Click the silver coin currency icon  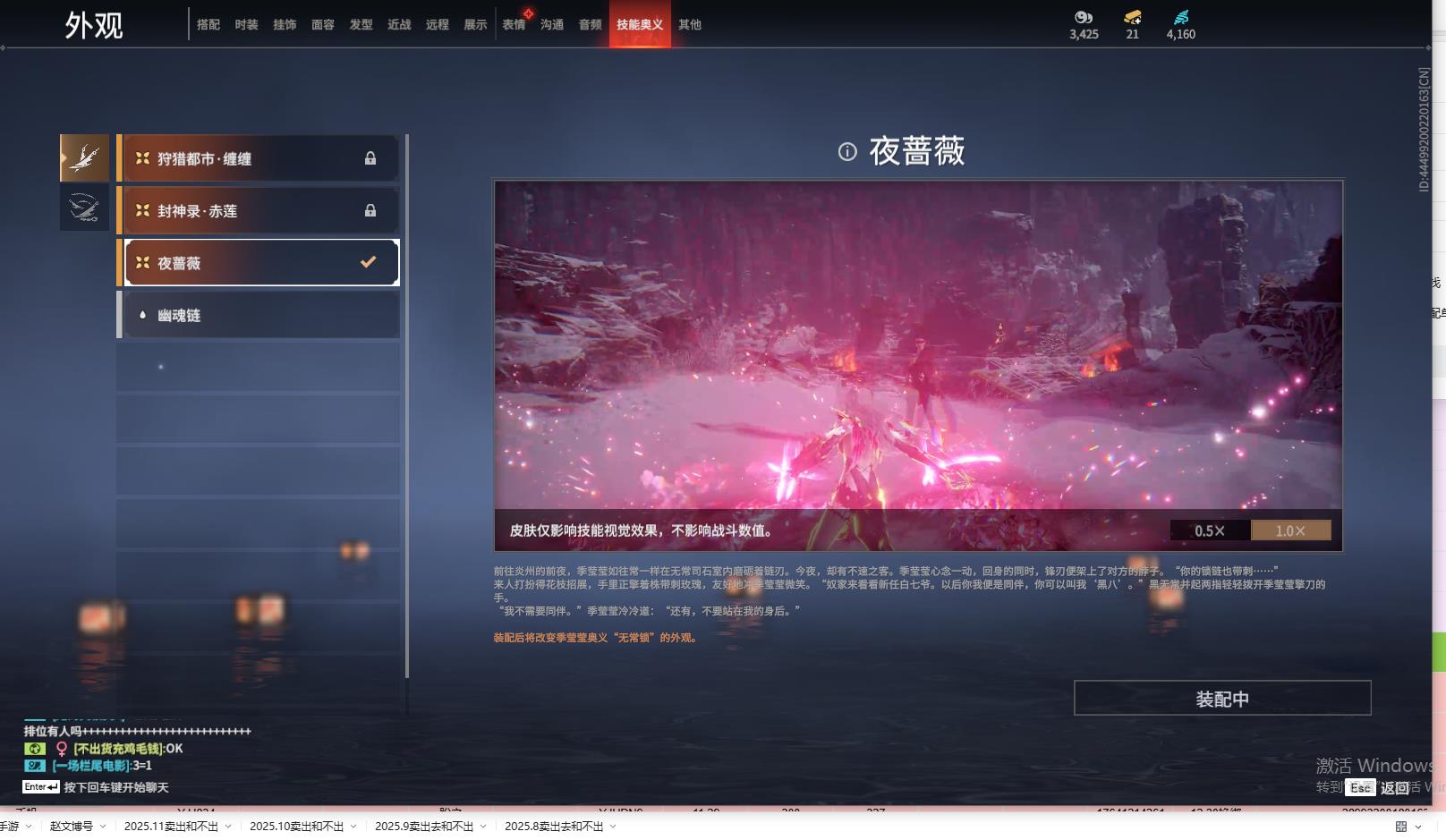point(1084,17)
